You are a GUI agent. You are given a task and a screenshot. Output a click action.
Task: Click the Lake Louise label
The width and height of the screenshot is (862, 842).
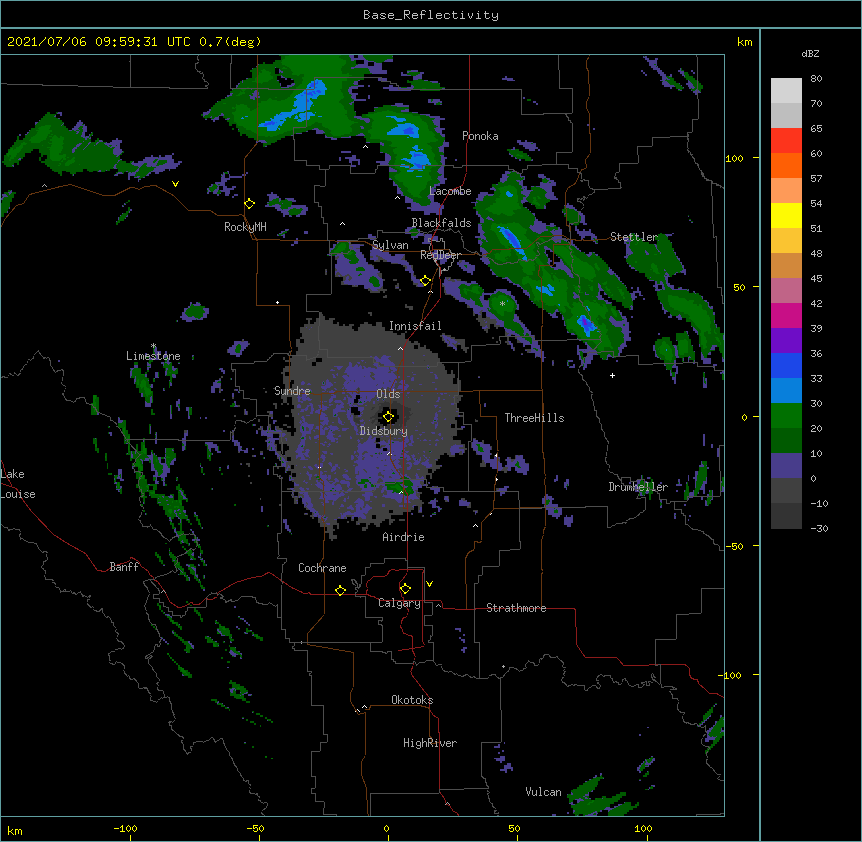coord(18,484)
